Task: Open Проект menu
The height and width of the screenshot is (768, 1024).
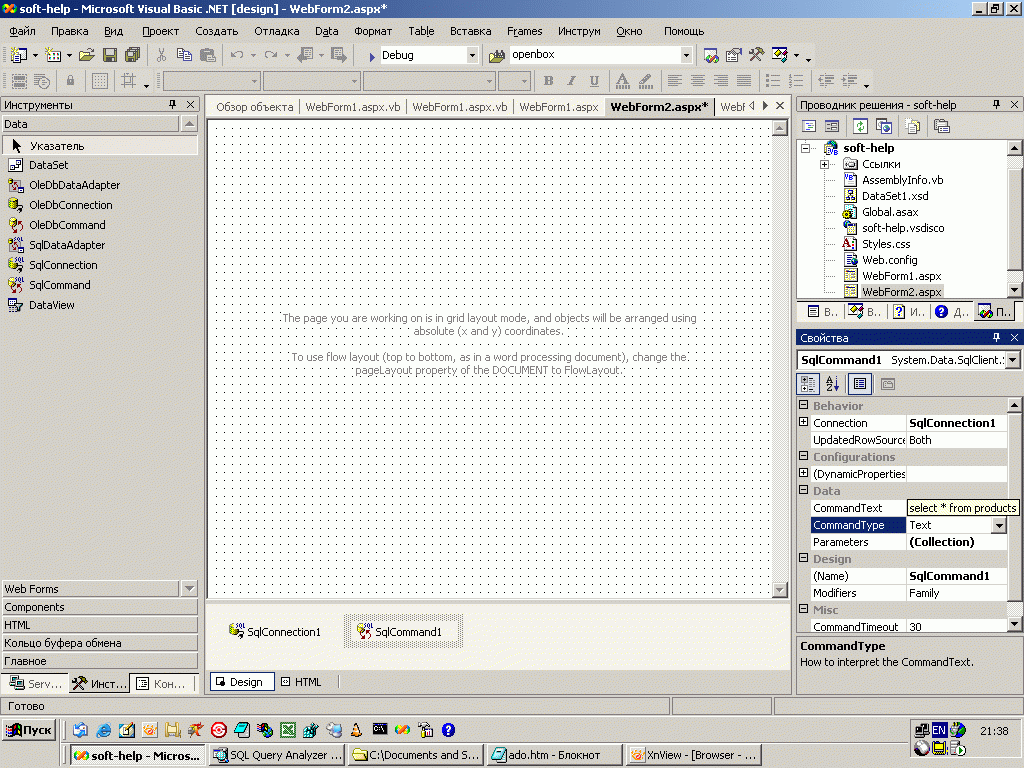Action: [161, 31]
